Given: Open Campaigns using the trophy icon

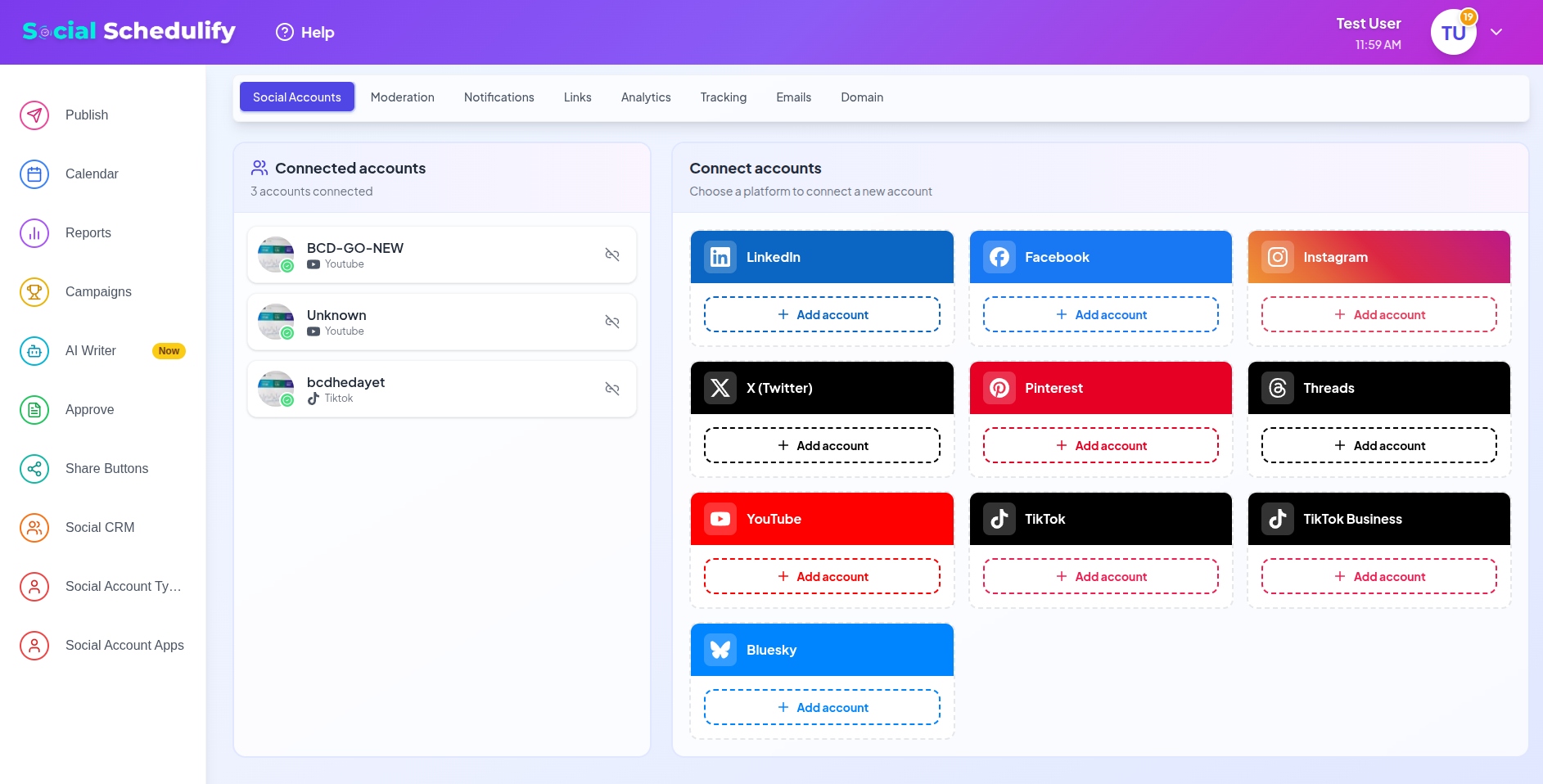Looking at the screenshot, I should point(34,291).
